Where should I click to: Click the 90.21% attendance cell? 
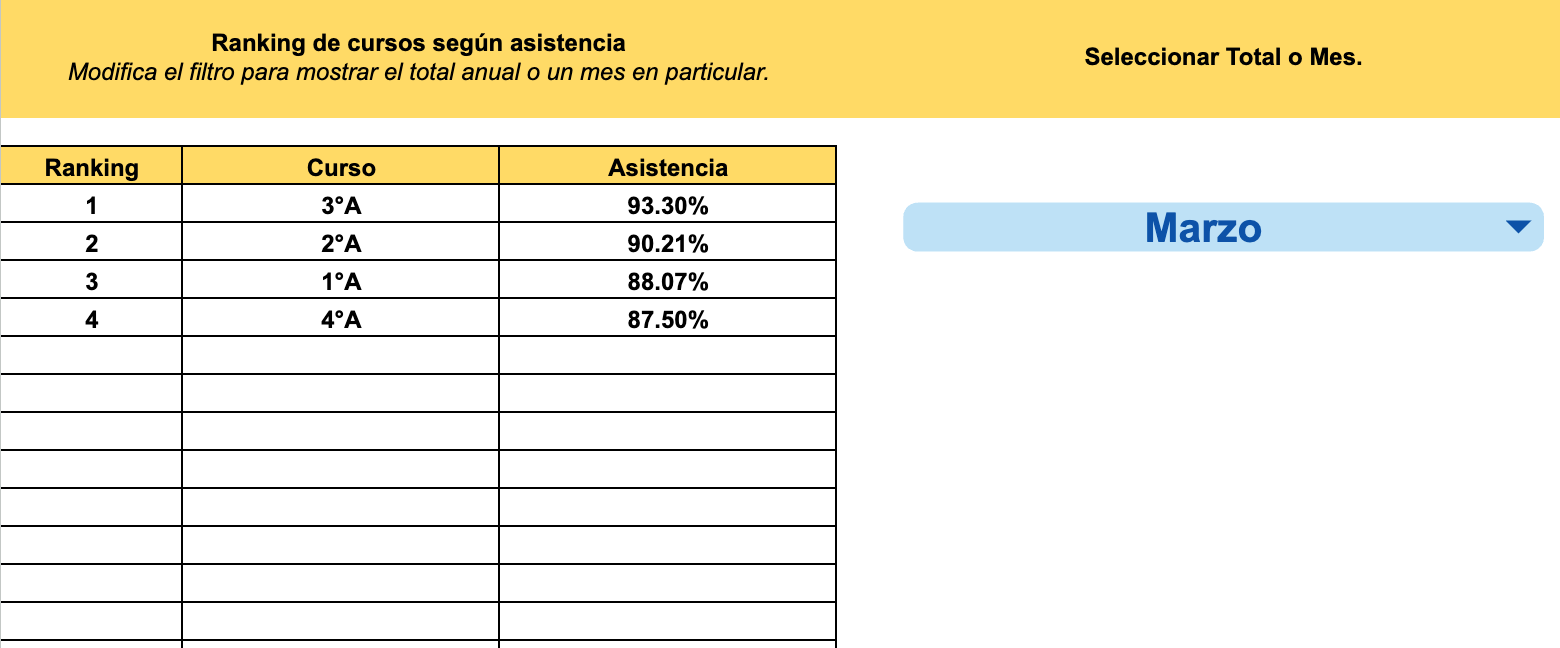pyautogui.click(x=667, y=244)
